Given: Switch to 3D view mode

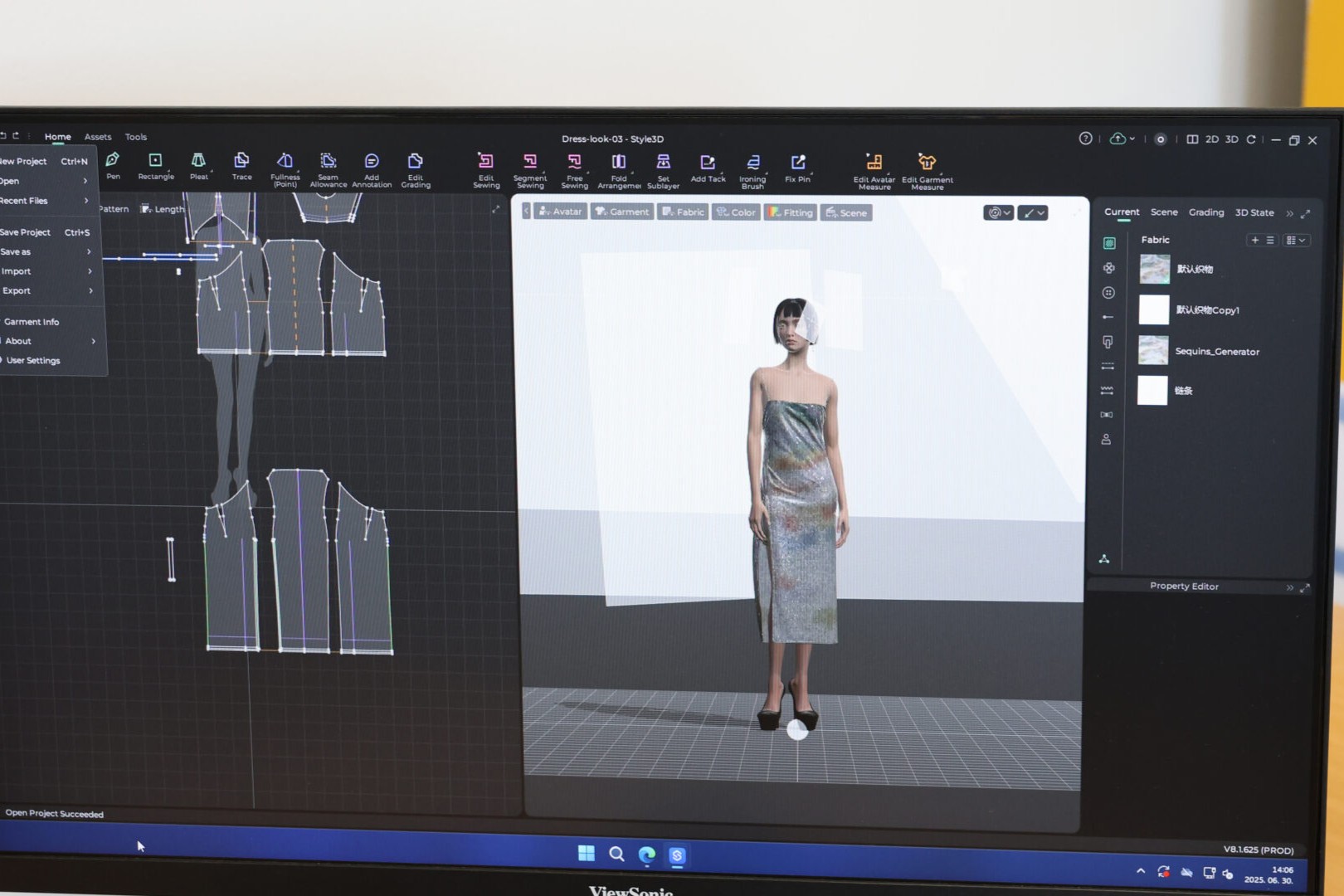Looking at the screenshot, I should [x=1232, y=139].
